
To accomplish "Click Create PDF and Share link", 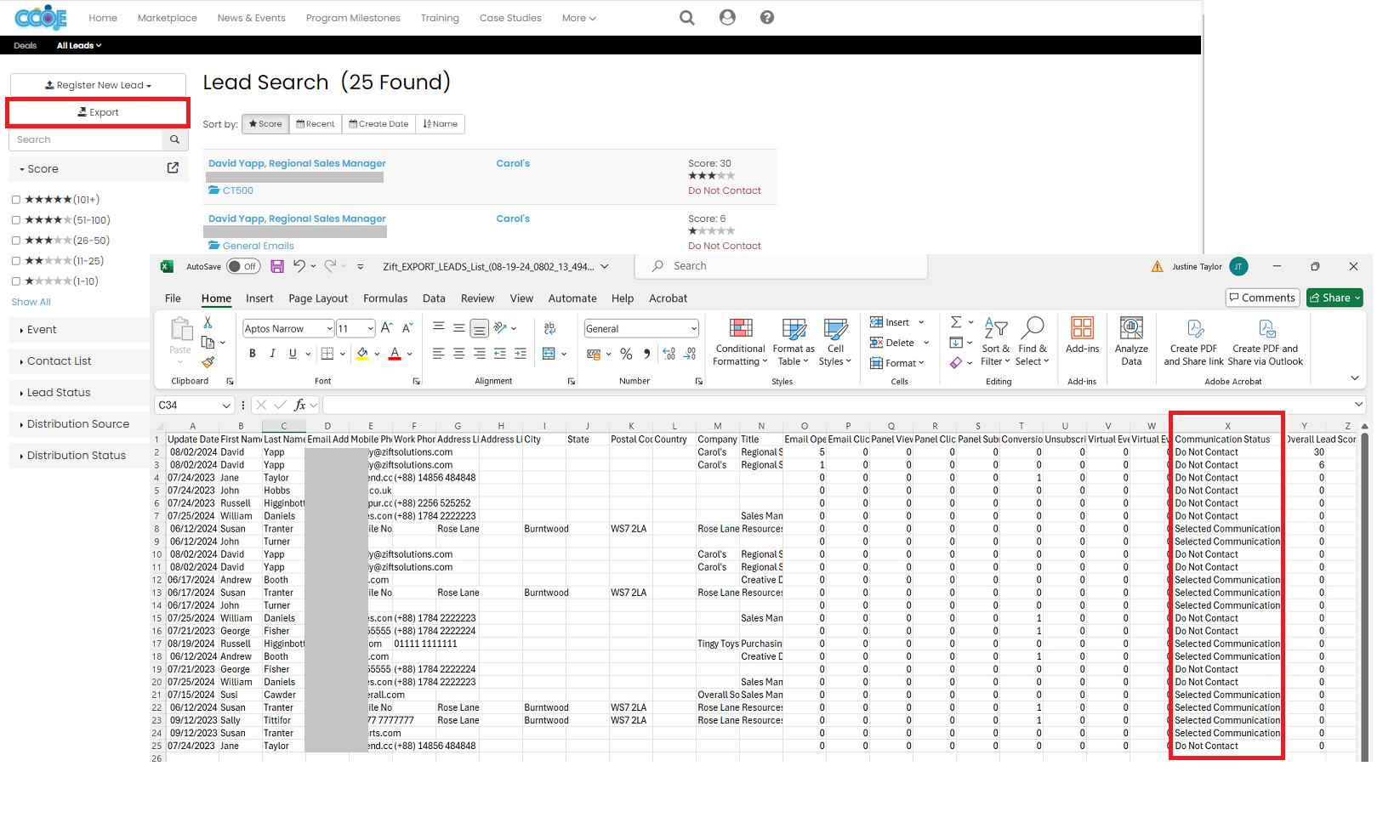I will 1193,342.
